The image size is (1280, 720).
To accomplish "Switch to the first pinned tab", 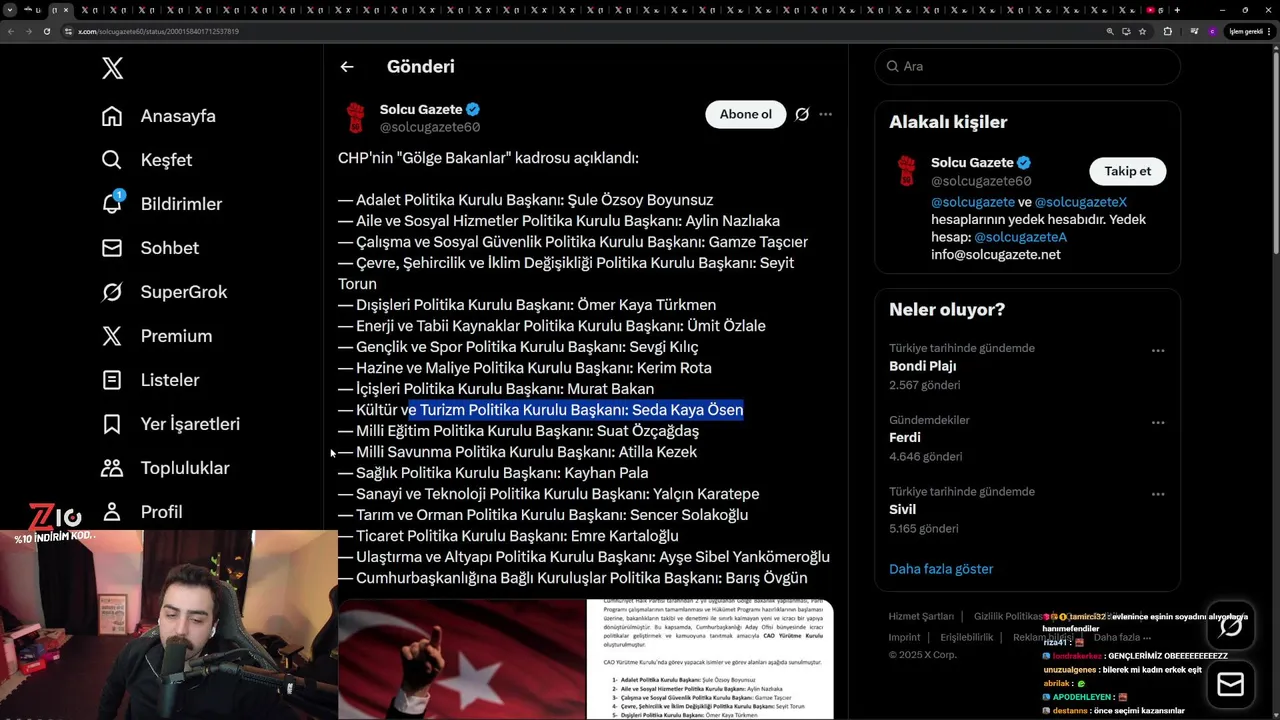I will (30, 10).
